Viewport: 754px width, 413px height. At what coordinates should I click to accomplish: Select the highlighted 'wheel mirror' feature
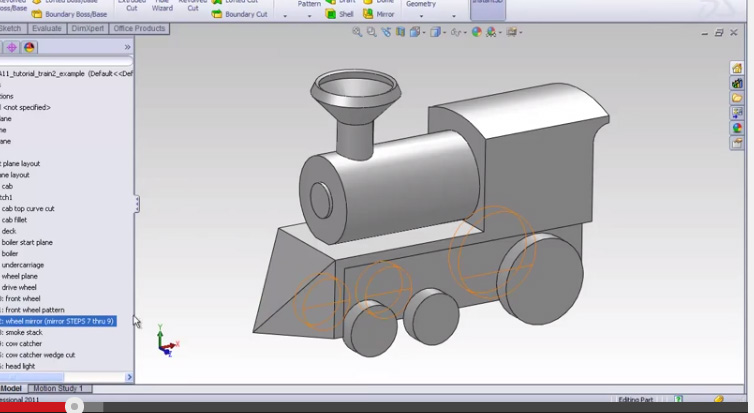point(58,321)
